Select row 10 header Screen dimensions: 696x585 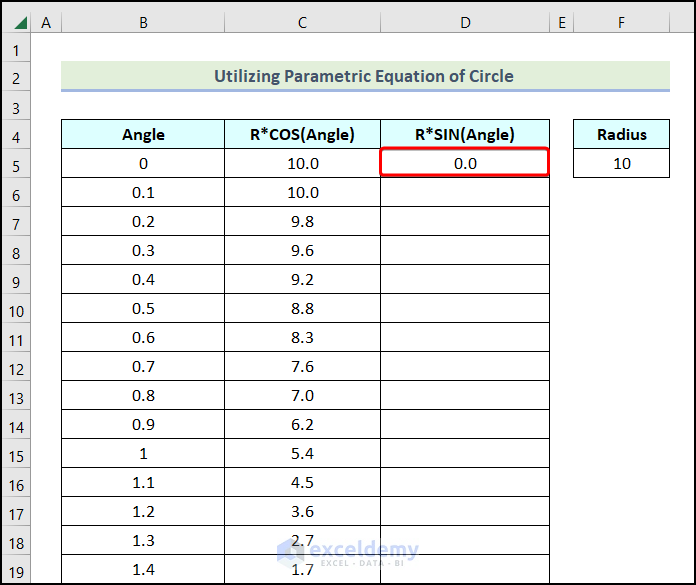click(17, 309)
